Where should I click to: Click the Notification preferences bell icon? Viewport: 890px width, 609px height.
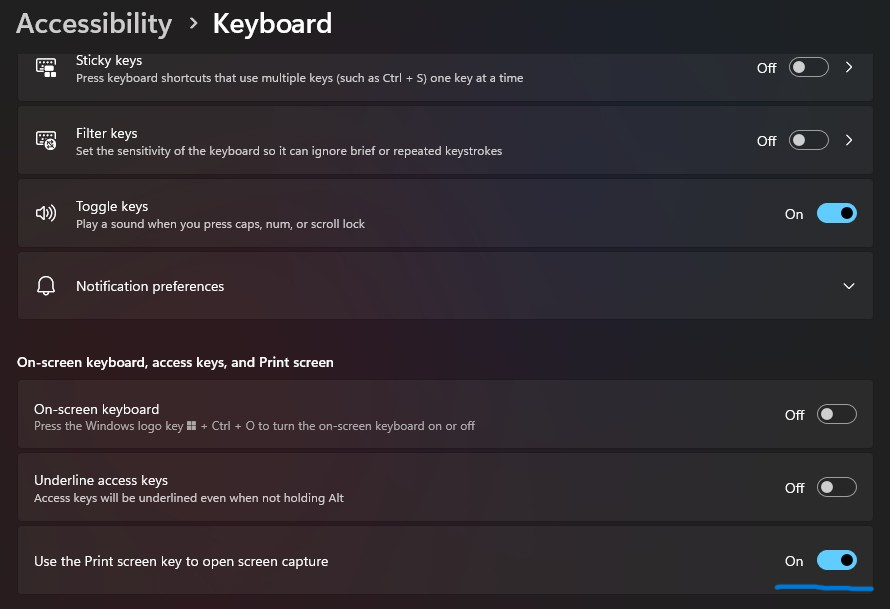[x=46, y=286]
